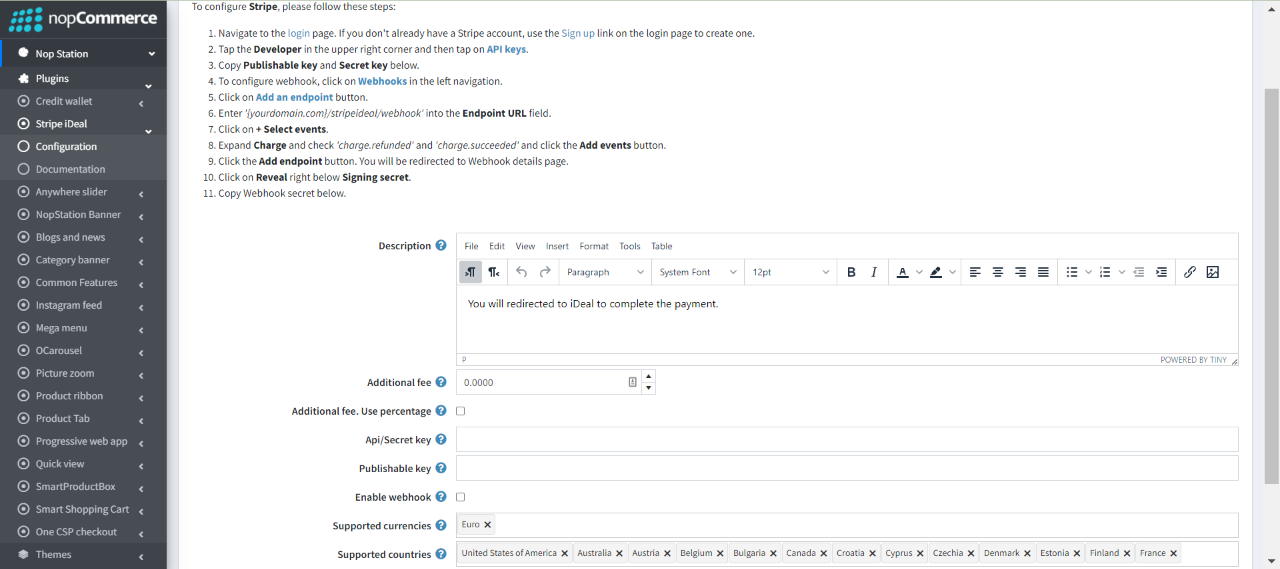Open the editor File menu
The image size is (1280, 569).
(x=471, y=246)
